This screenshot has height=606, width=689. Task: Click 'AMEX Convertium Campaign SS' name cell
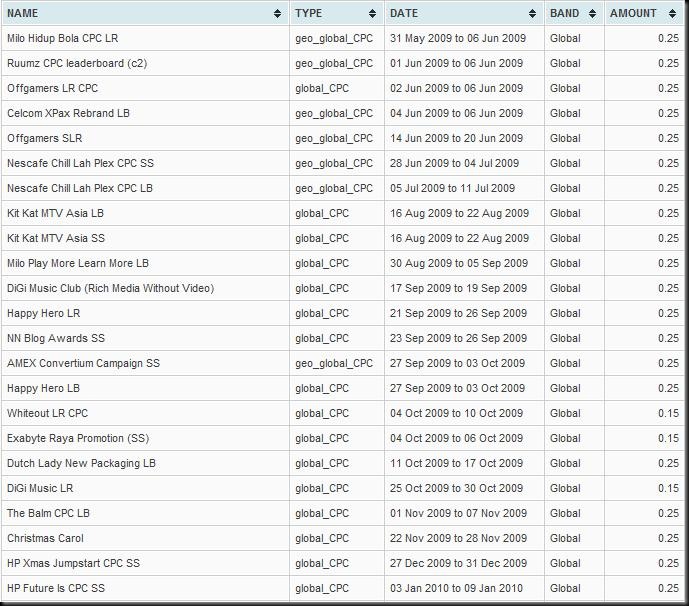83,364
